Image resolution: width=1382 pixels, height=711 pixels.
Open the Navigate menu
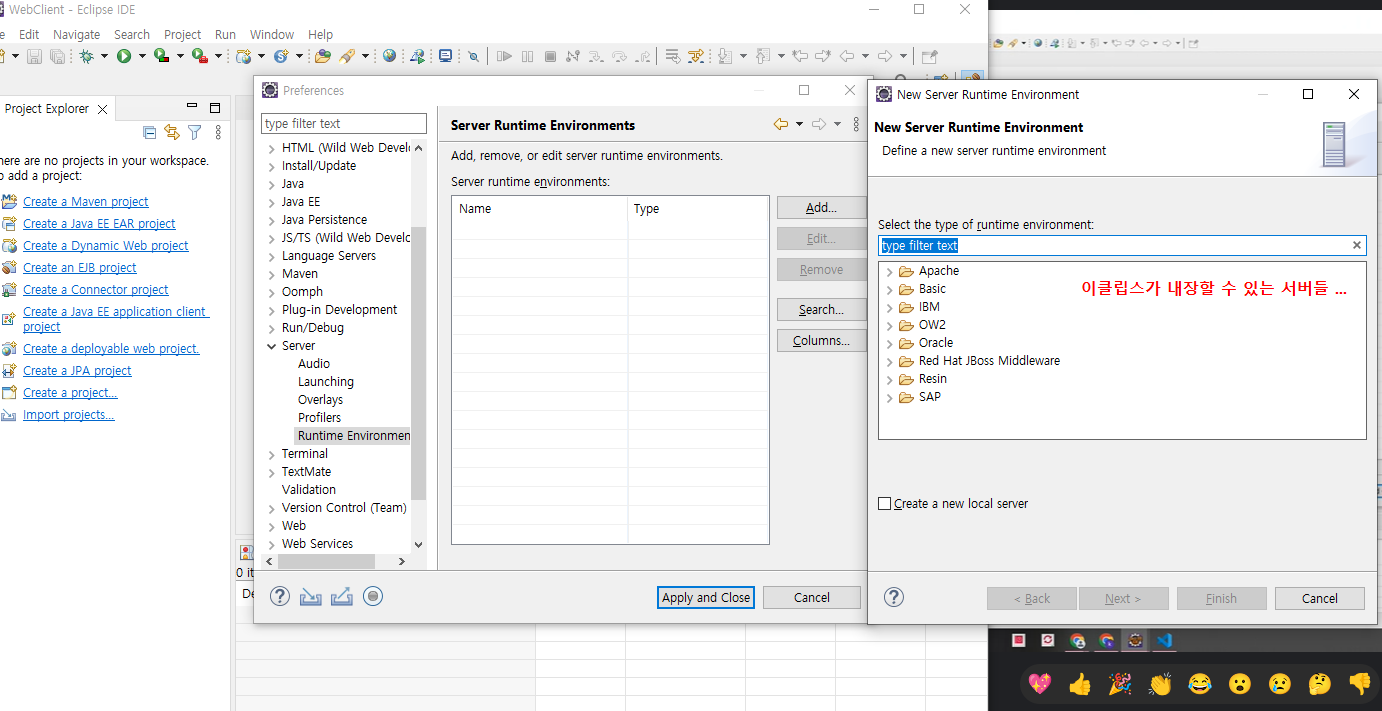click(x=76, y=34)
